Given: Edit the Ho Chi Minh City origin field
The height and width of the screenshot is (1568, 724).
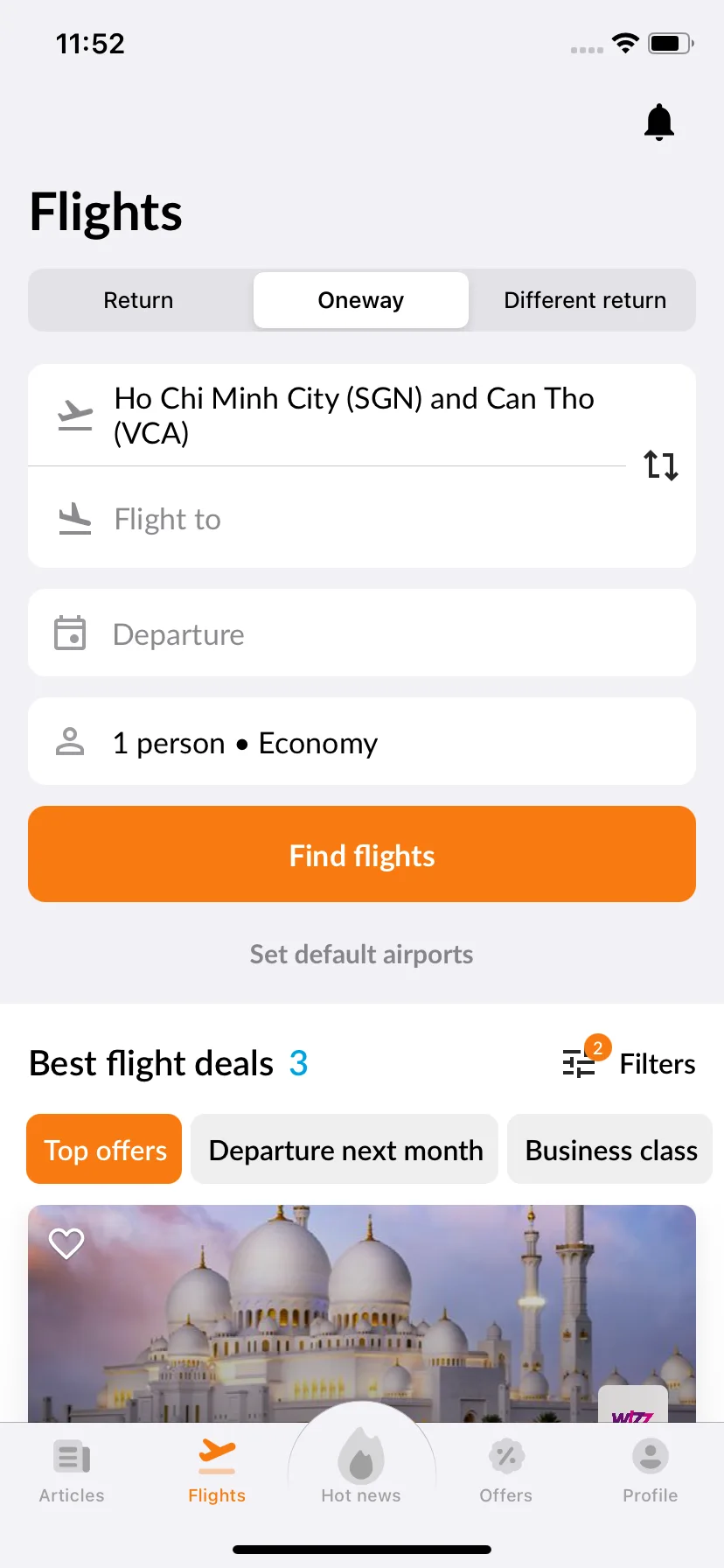Looking at the screenshot, I should (327, 416).
